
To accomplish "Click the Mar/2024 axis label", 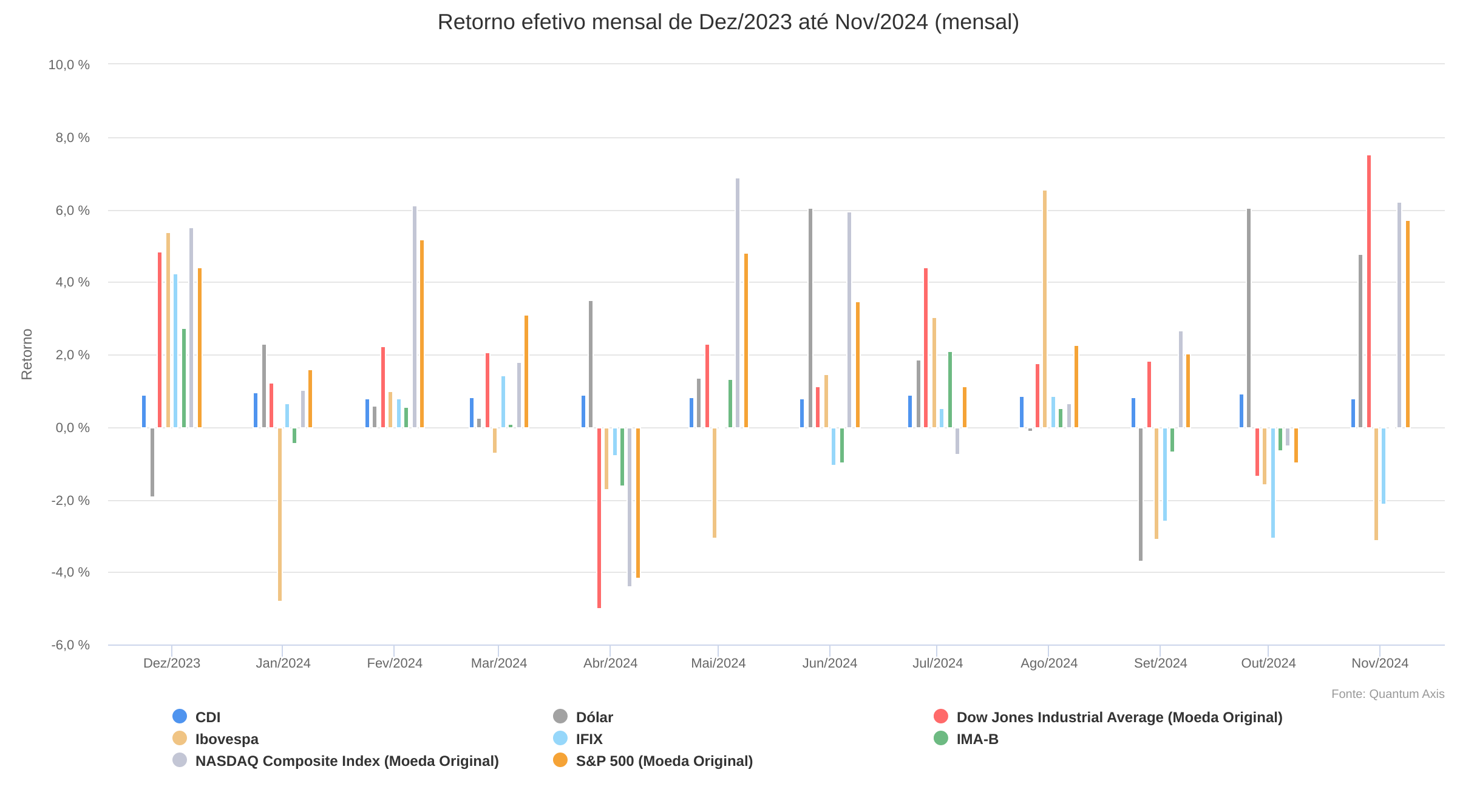I will point(499,663).
